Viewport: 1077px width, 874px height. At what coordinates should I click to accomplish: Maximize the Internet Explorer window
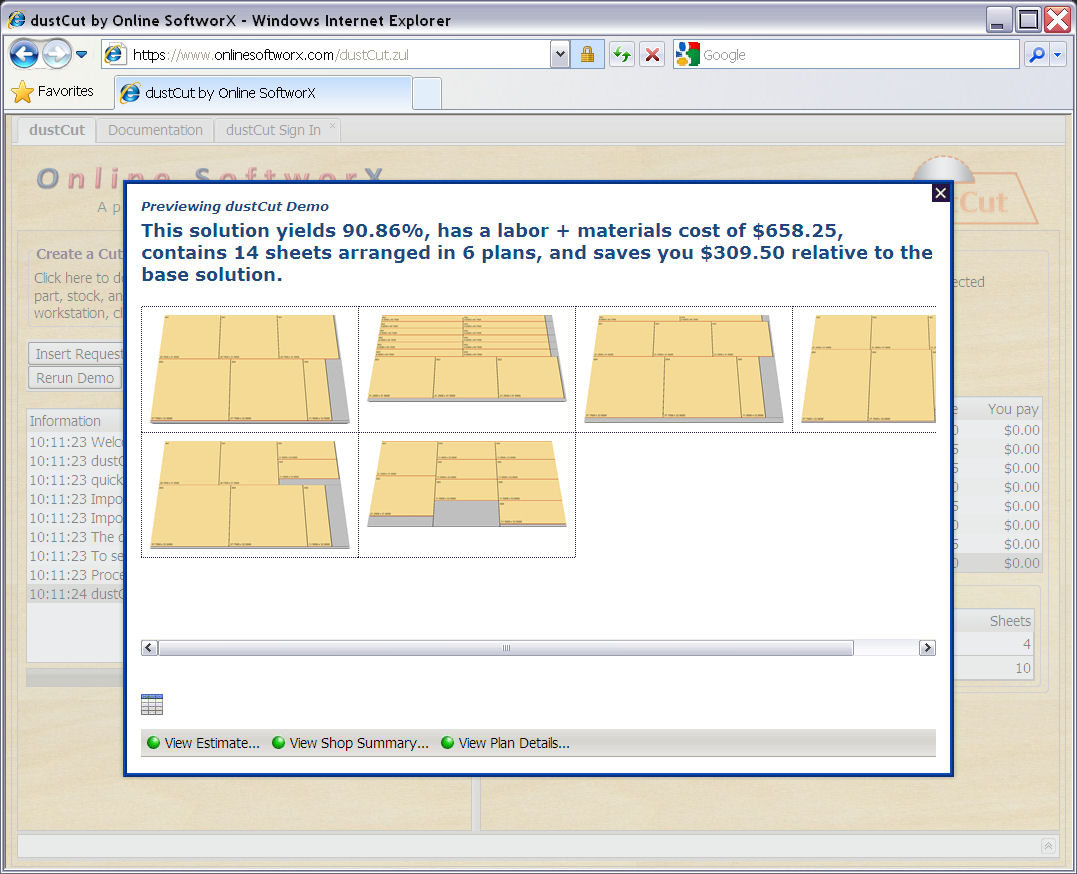tap(1028, 20)
